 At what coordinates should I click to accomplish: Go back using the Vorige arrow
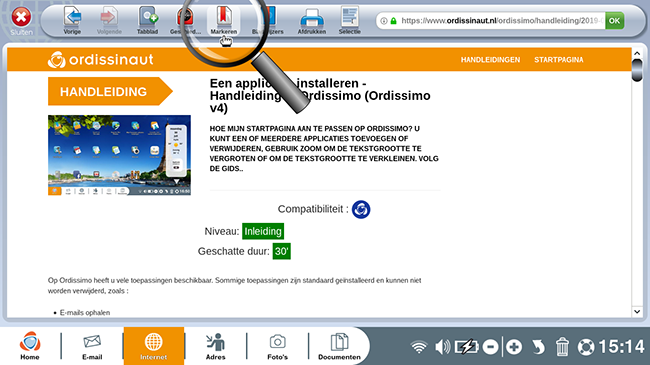(72, 20)
